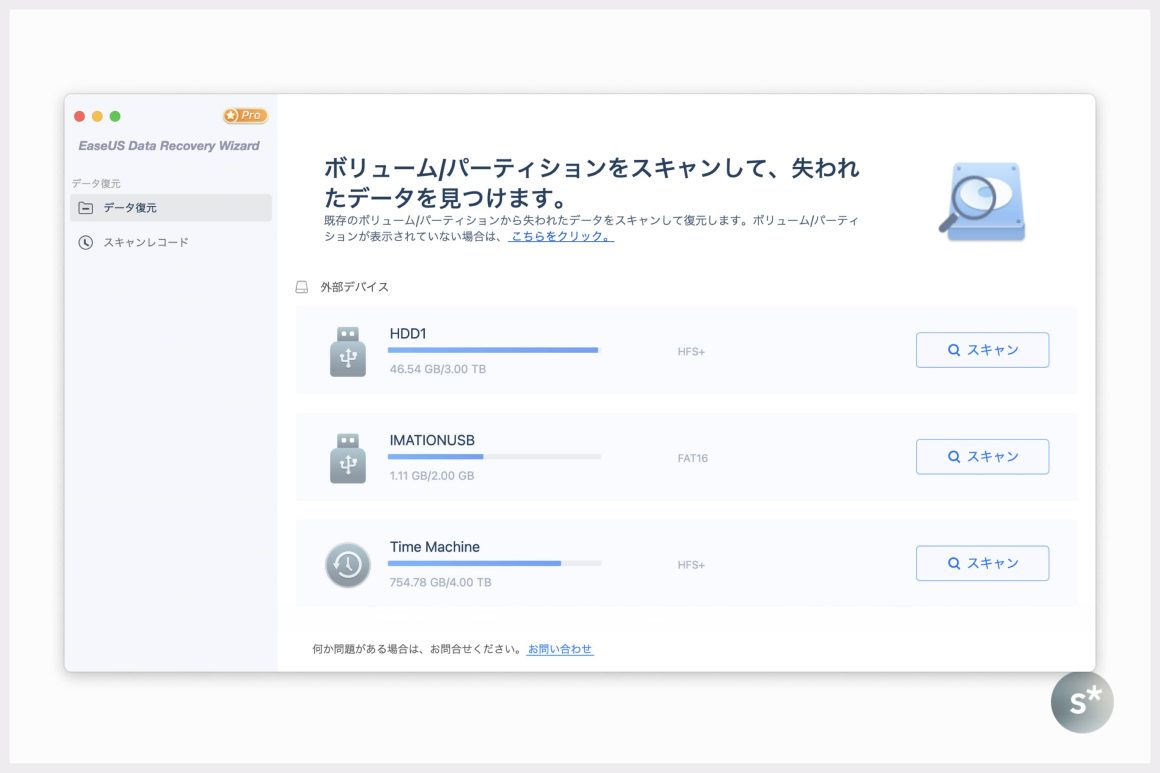Click the データ復元 folder icon in sidebar
Viewport: 1160px width, 773px height.
(x=86, y=208)
